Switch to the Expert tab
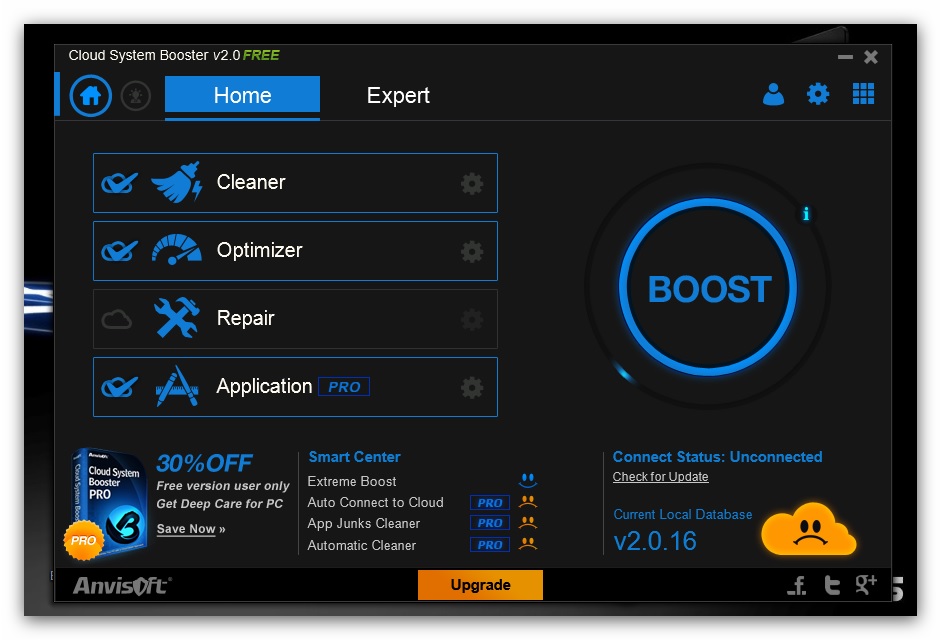 (x=398, y=95)
